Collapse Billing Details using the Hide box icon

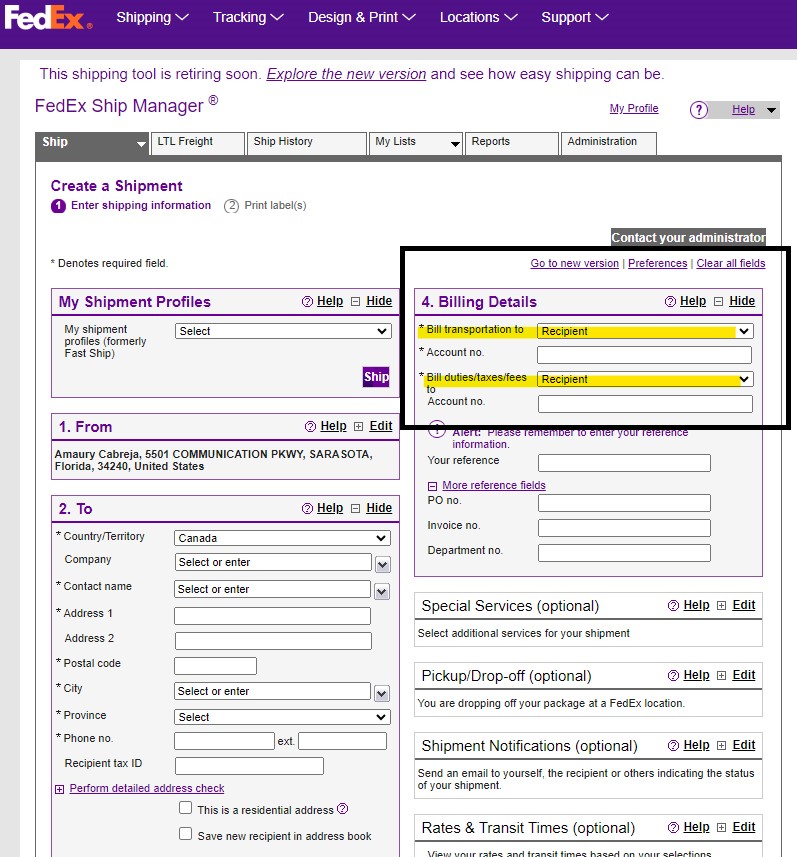[x=718, y=301]
